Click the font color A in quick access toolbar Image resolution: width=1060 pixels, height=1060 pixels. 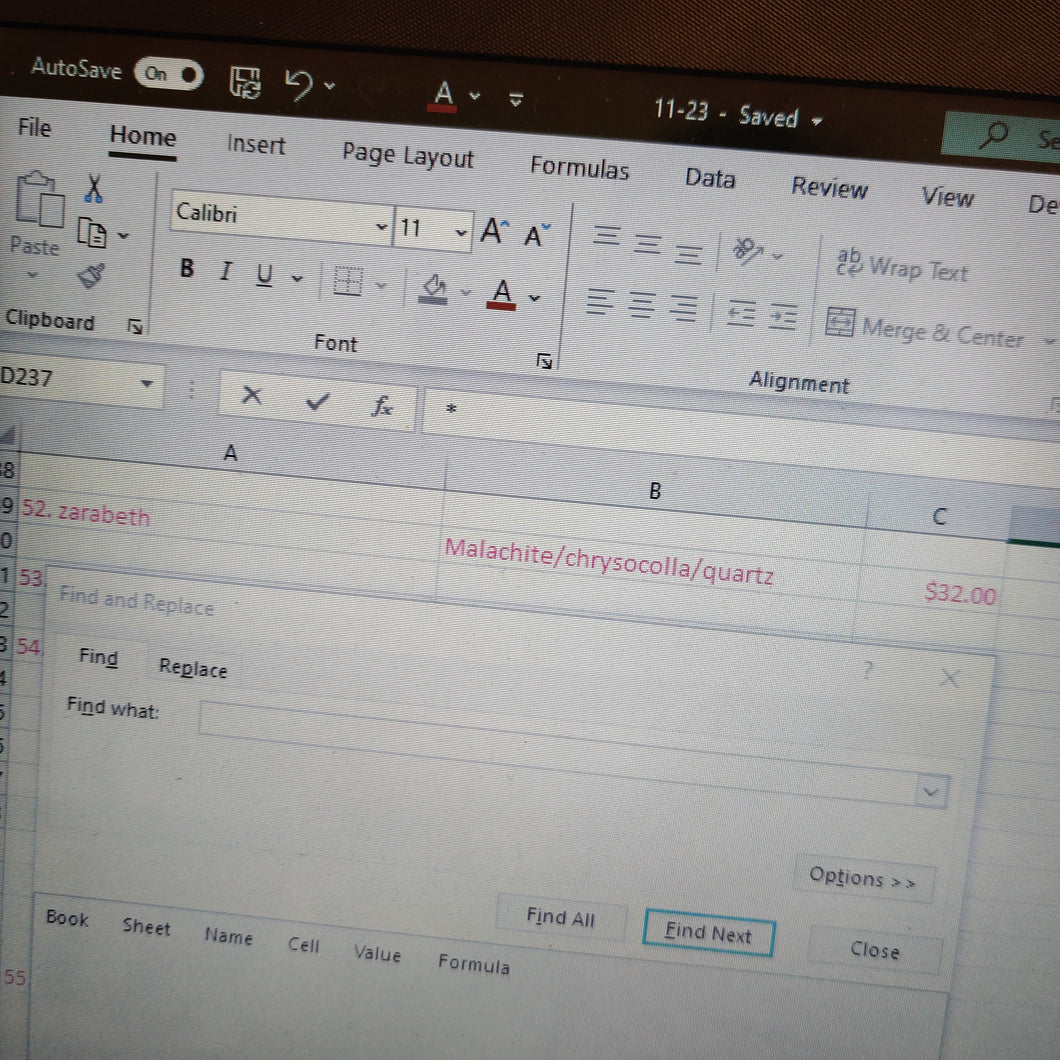coord(443,95)
